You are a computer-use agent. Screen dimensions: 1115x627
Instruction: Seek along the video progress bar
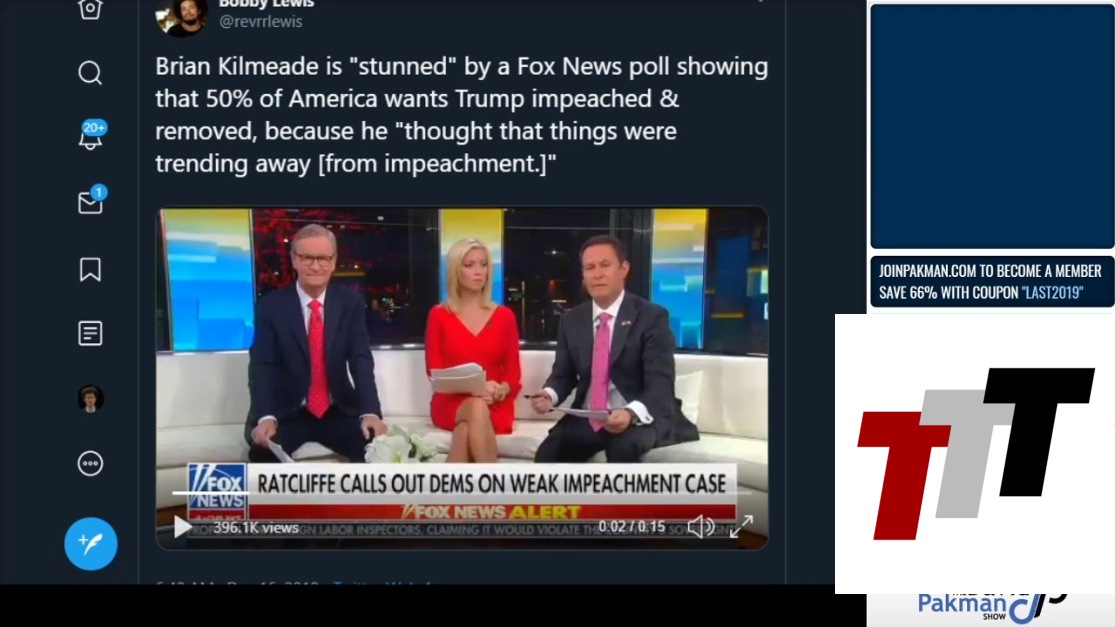462,492
